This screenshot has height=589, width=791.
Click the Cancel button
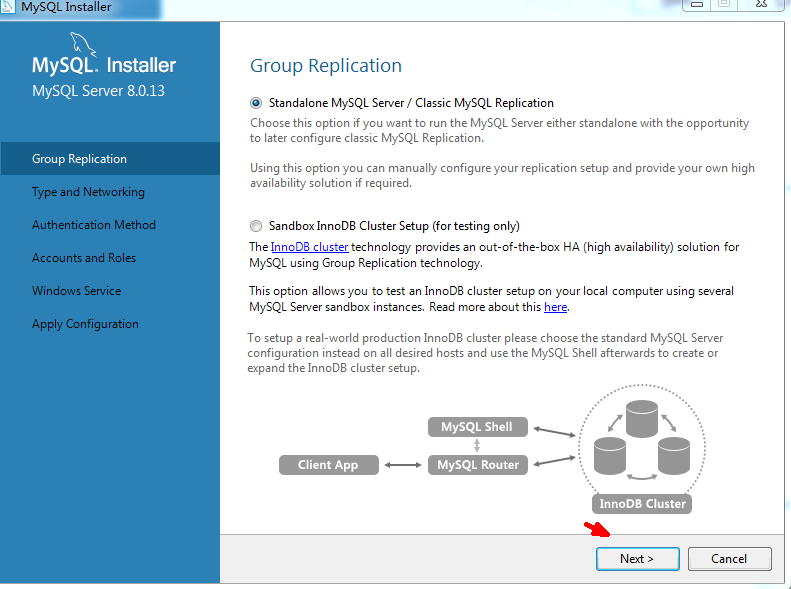(729, 559)
